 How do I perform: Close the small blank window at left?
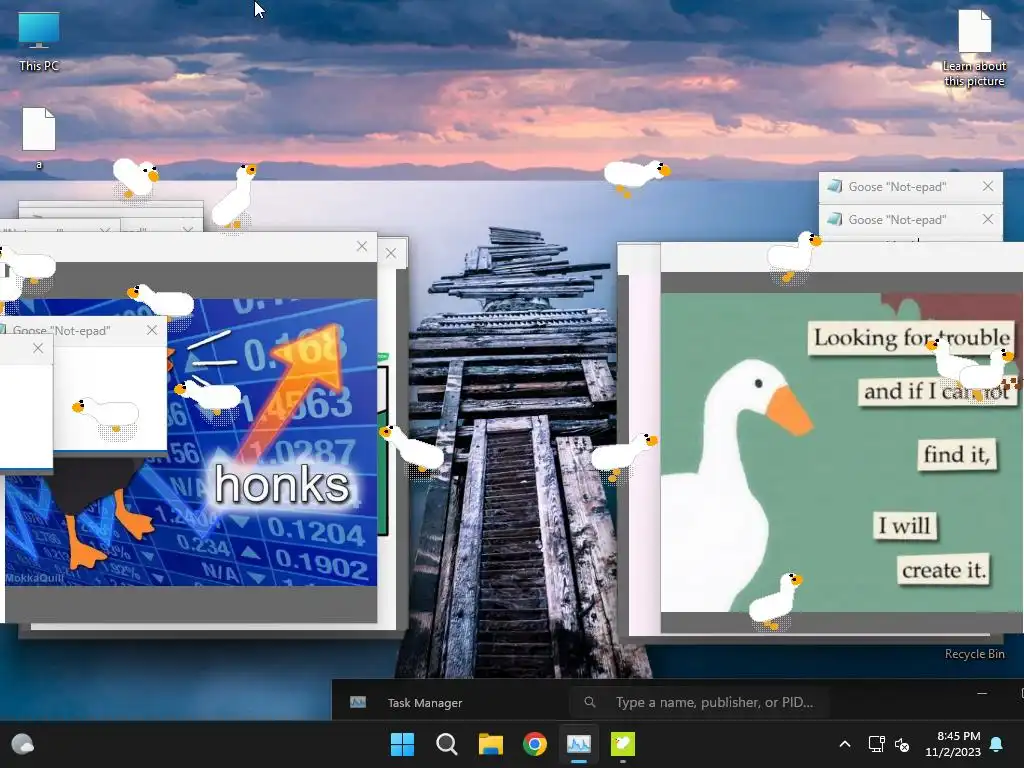tap(38, 348)
